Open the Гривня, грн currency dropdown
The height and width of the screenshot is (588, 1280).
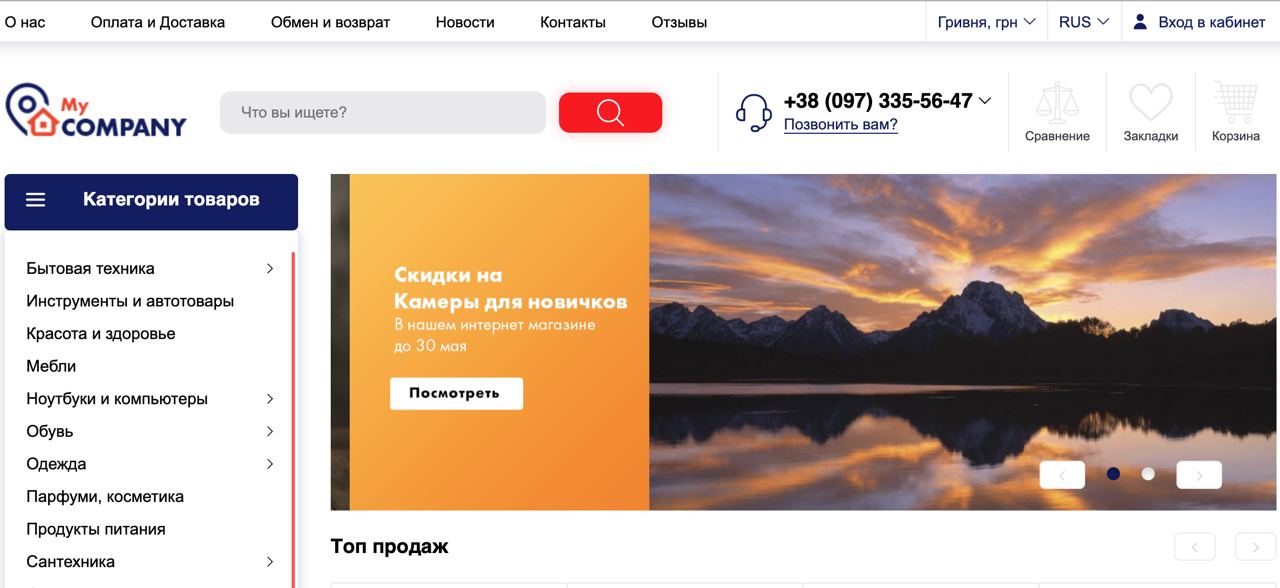click(986, 22)
